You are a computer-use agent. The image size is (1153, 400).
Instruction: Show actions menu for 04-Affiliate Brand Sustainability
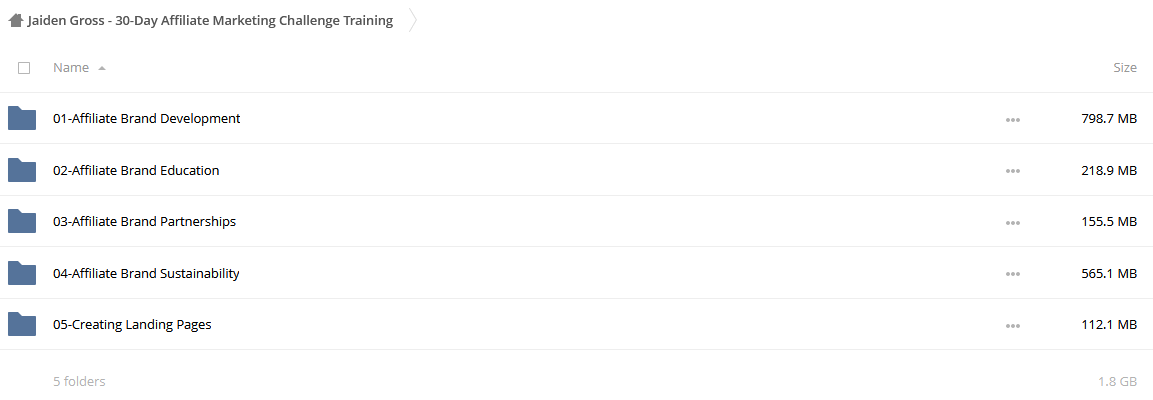point(1013,274)
